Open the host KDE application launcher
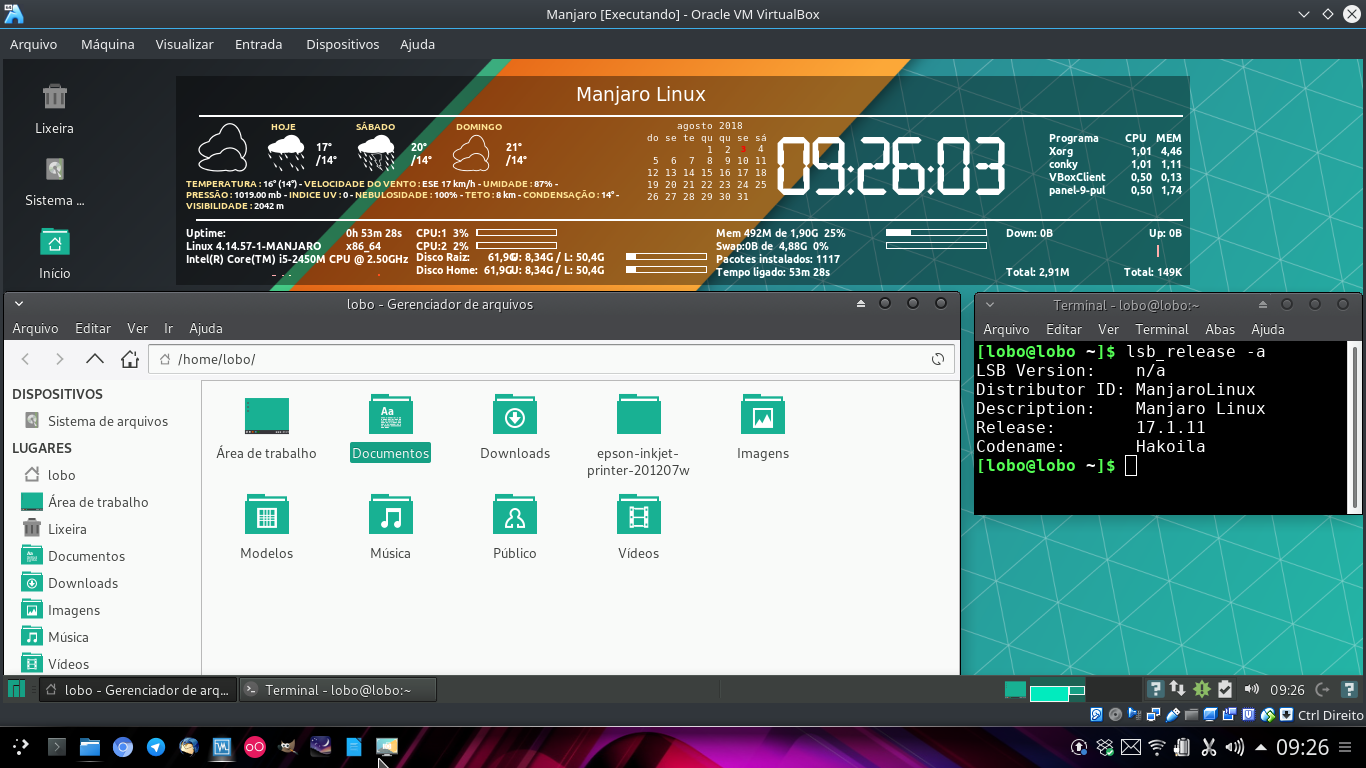The image size is (1366, 768). point(20,746)
